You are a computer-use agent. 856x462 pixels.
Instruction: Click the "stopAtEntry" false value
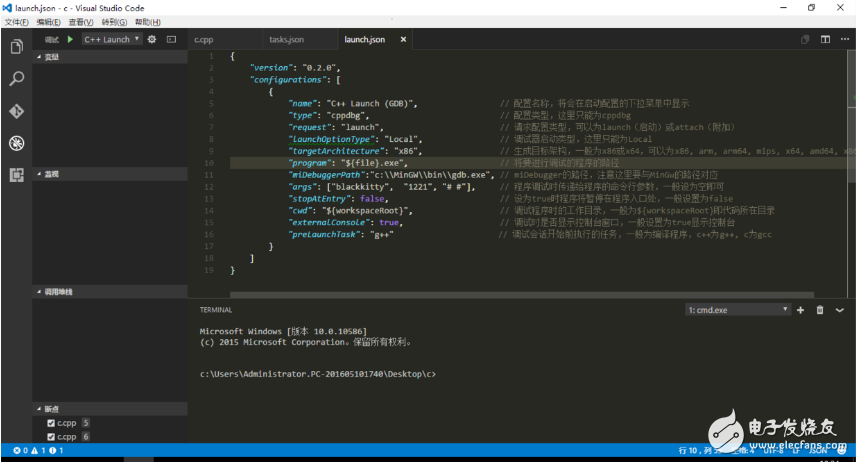coord(372,199)
